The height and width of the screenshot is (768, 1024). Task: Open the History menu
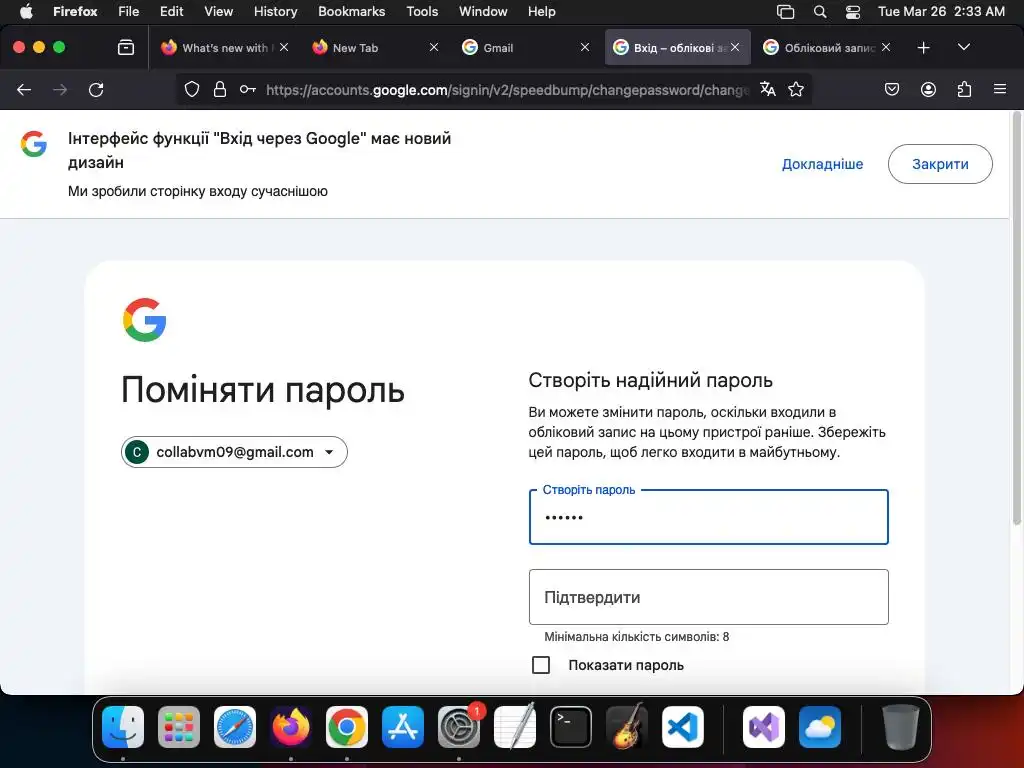click(x=275, y=11)
